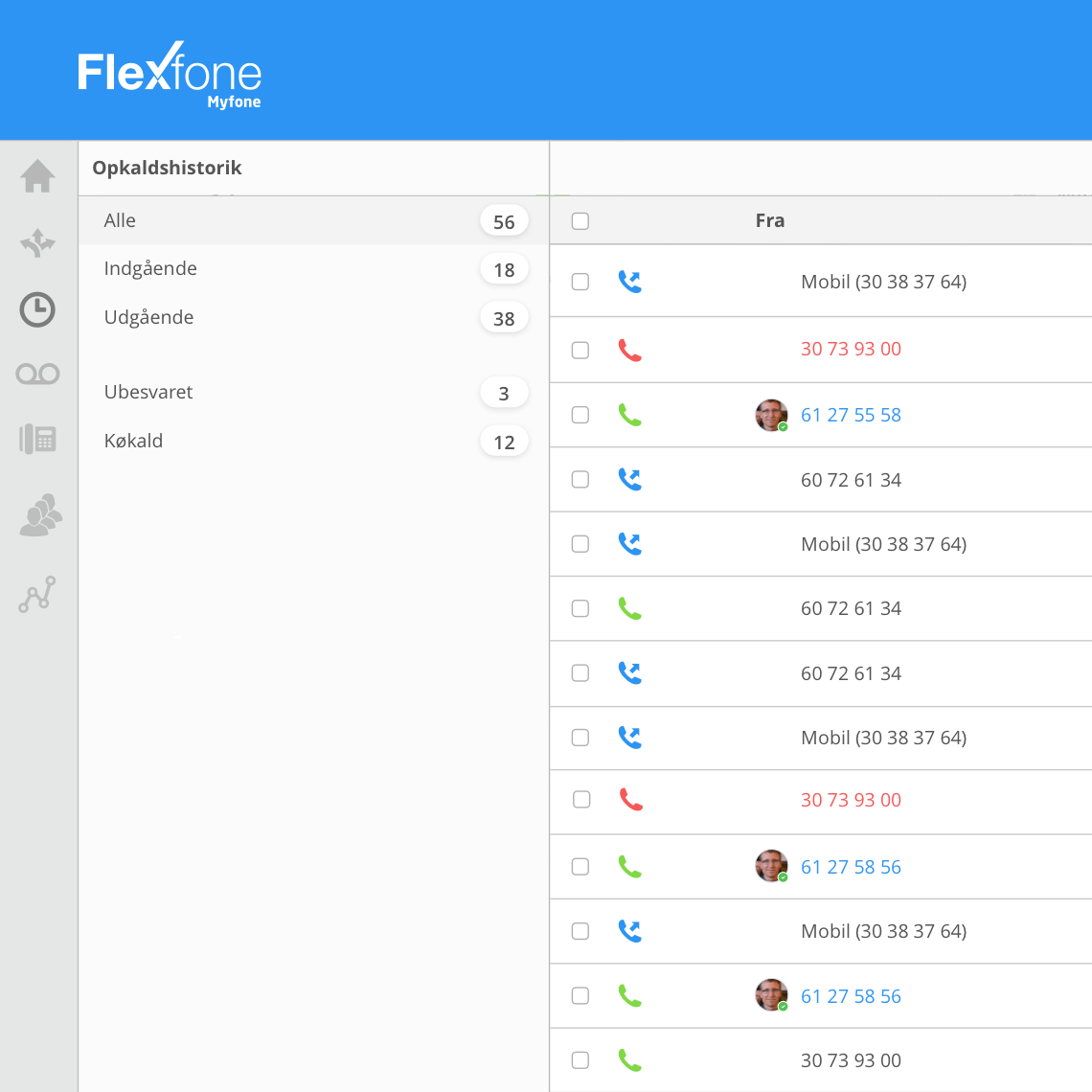1092x1092 pixels.
Task: Tick checkbox on upper red 30 73 93 00 row
Action: (580, 350)
